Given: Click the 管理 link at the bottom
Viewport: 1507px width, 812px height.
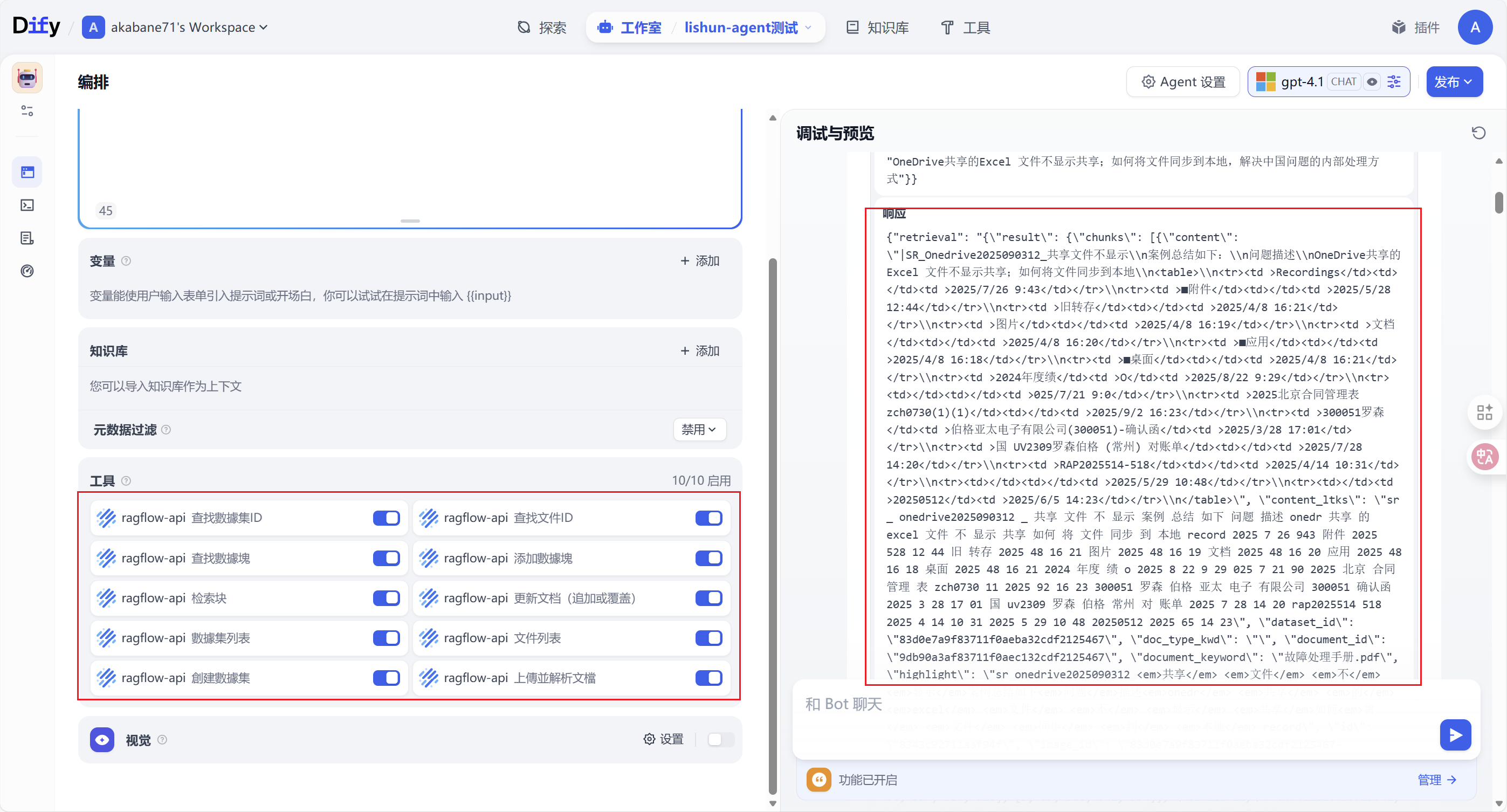Looking at the screenshot, I should tap(1436, 780).
